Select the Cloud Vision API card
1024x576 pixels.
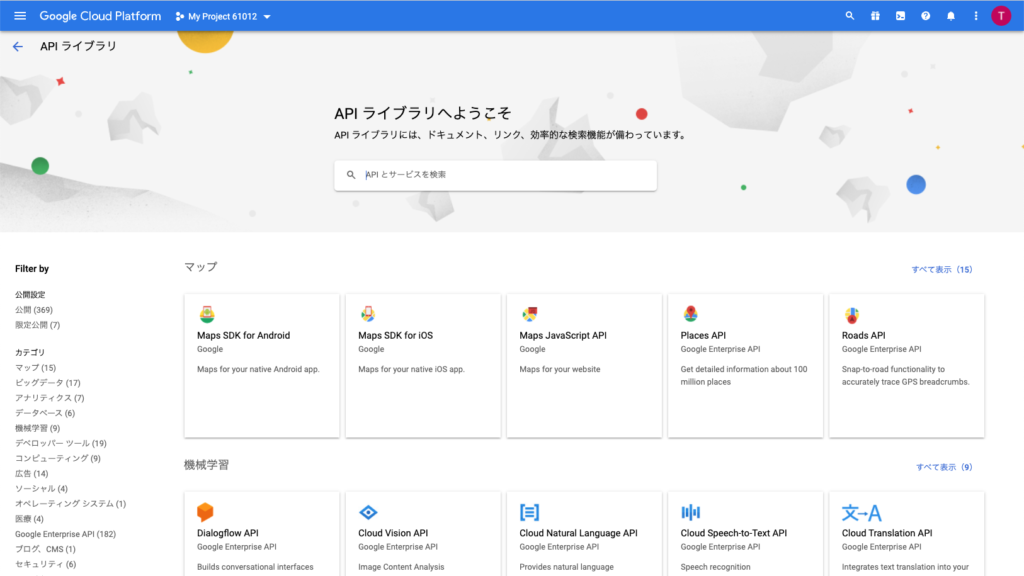(x=423, y=533)
